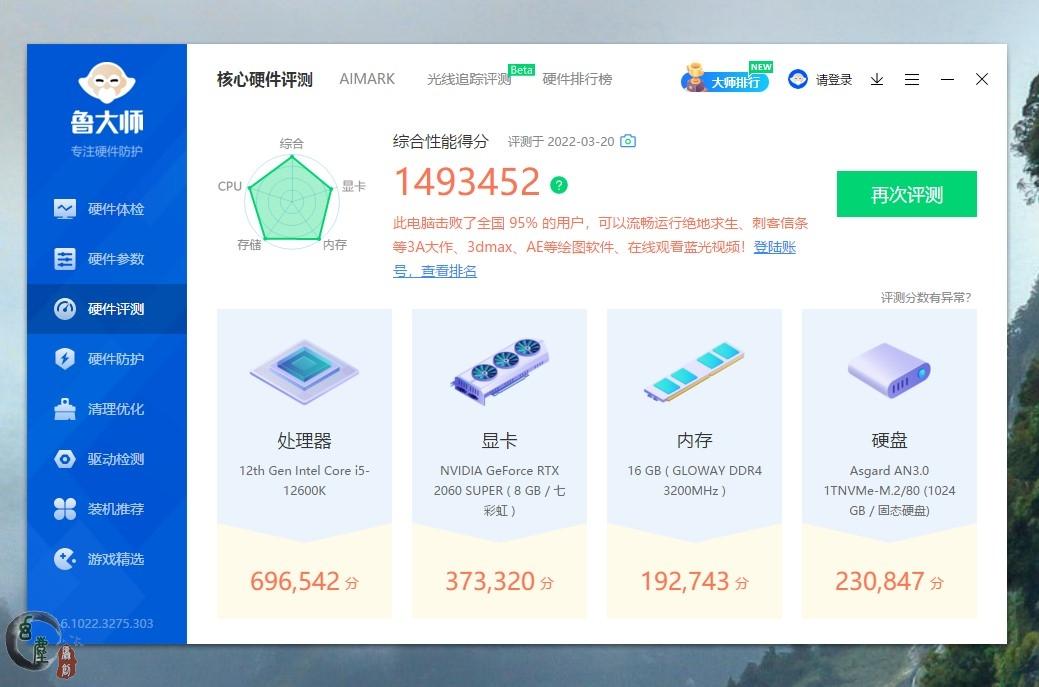The height and width of the screenshot is (687, 1039).
Task: Click the 综合性能得分 heading
Action: coord(441,141)
